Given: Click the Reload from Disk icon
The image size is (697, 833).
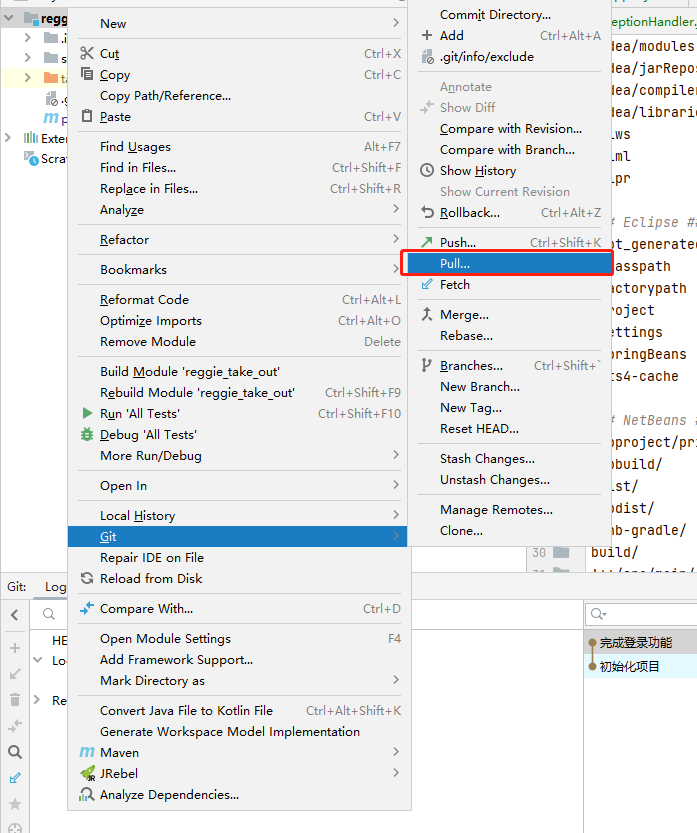Looking at the screenshot, I should point(87,578).
